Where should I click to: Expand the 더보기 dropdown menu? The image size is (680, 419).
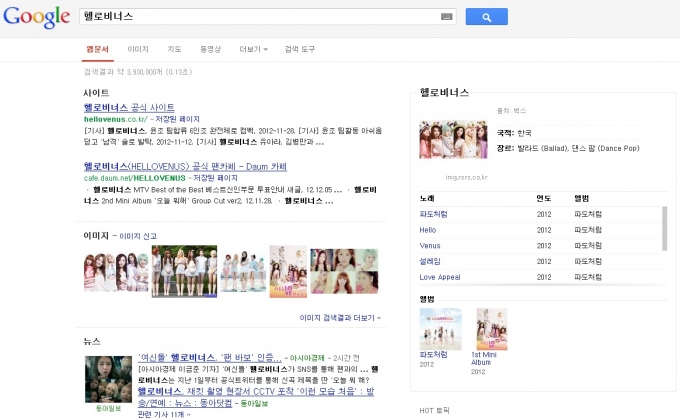click(x=253, y=49)
